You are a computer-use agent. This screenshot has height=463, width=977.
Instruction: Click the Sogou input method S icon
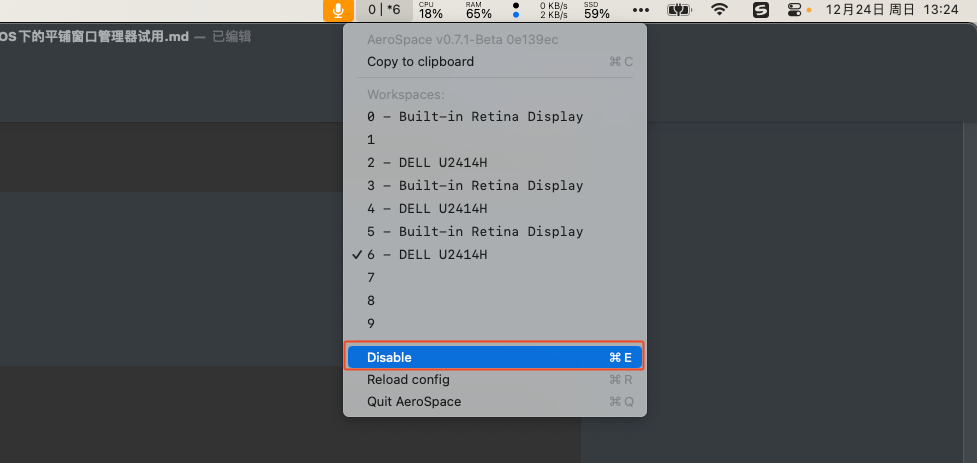[761, 10]
